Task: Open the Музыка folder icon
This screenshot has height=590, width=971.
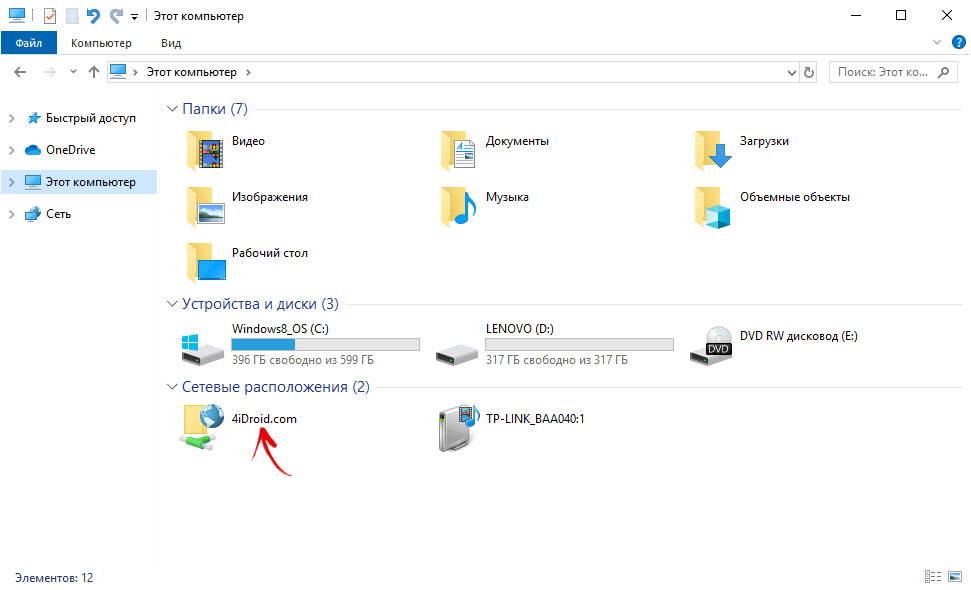Action: [x=460, y=206]
